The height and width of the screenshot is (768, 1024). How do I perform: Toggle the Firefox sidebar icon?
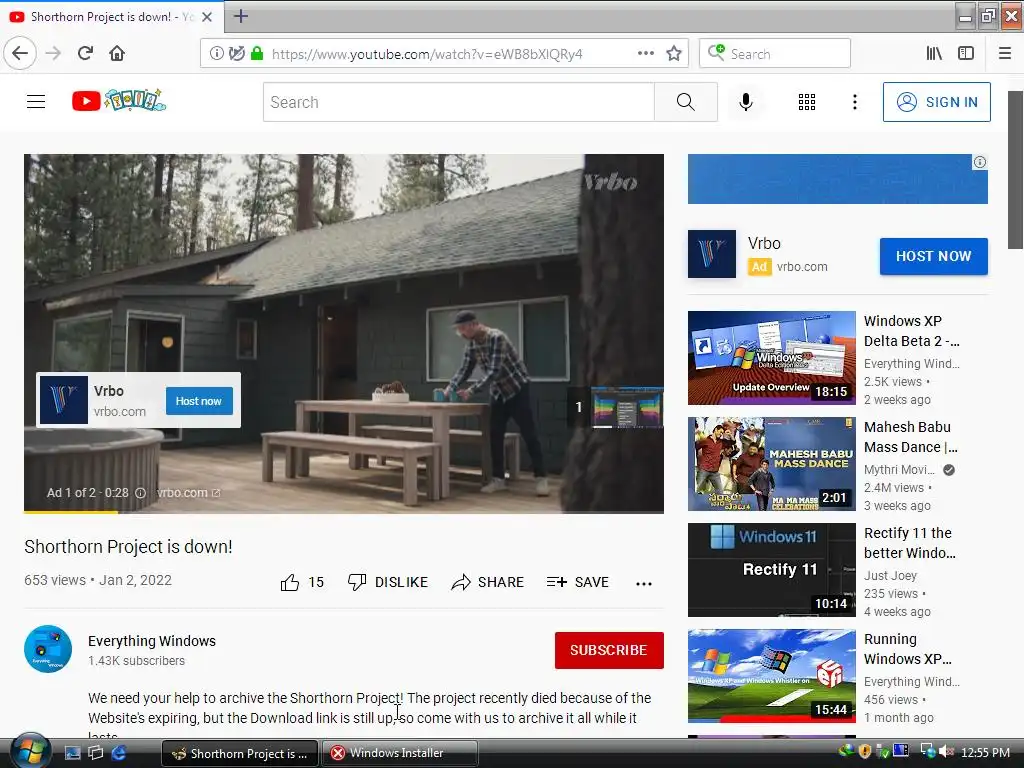pos(966,54)
